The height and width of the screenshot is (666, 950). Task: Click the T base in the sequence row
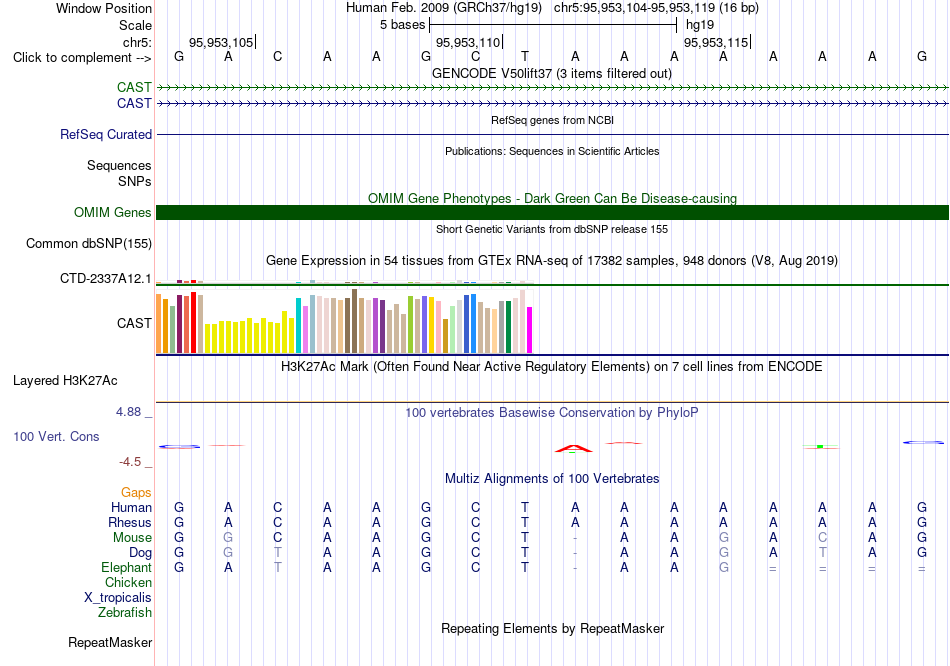525,57
